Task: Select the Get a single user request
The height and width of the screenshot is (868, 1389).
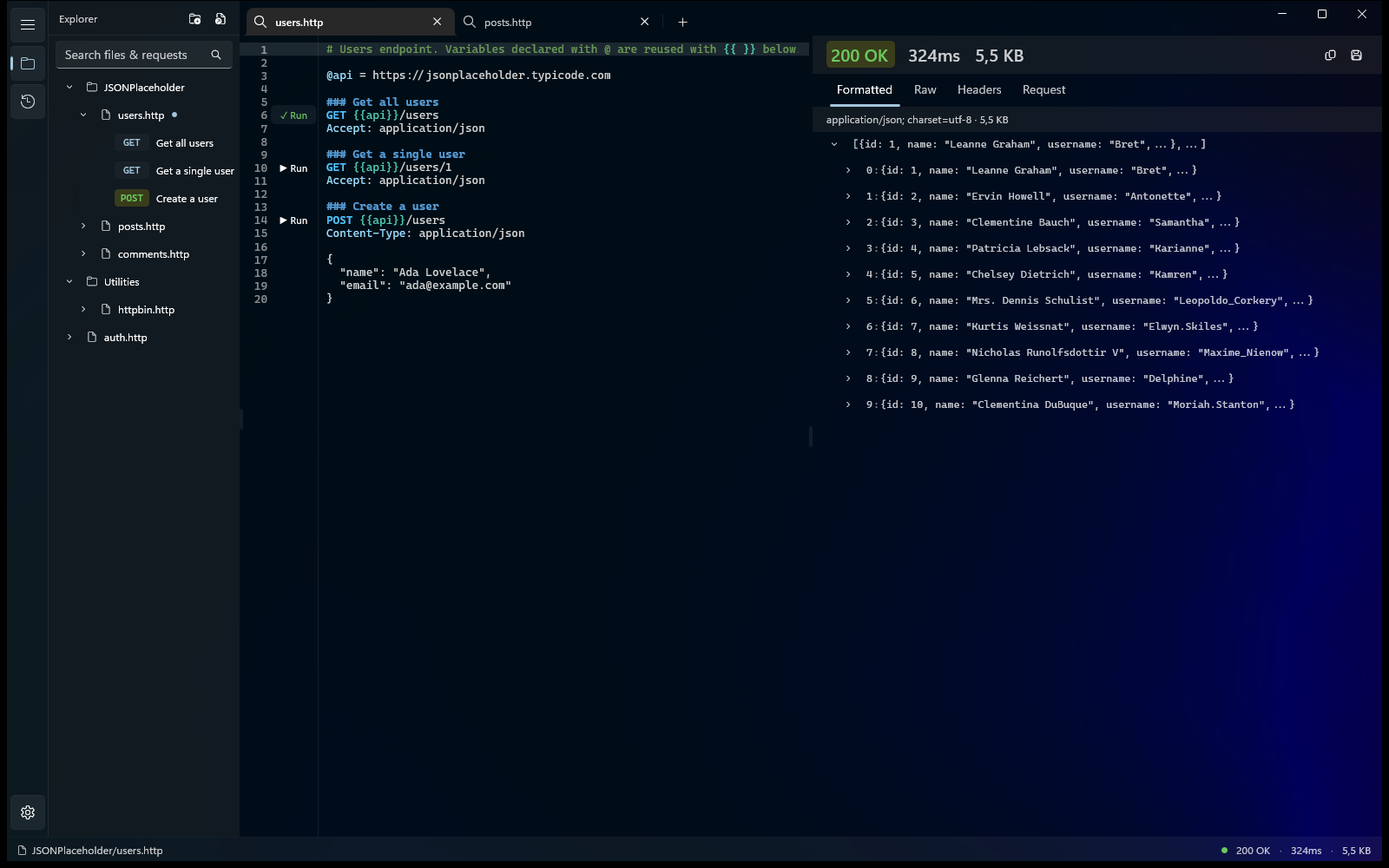Action: pos(194,171)
